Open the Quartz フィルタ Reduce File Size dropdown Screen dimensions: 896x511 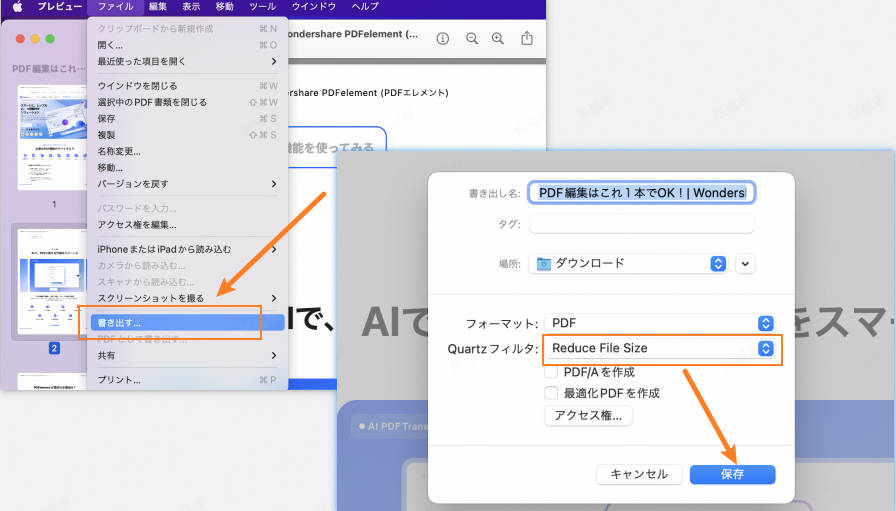tap(659, 348)
